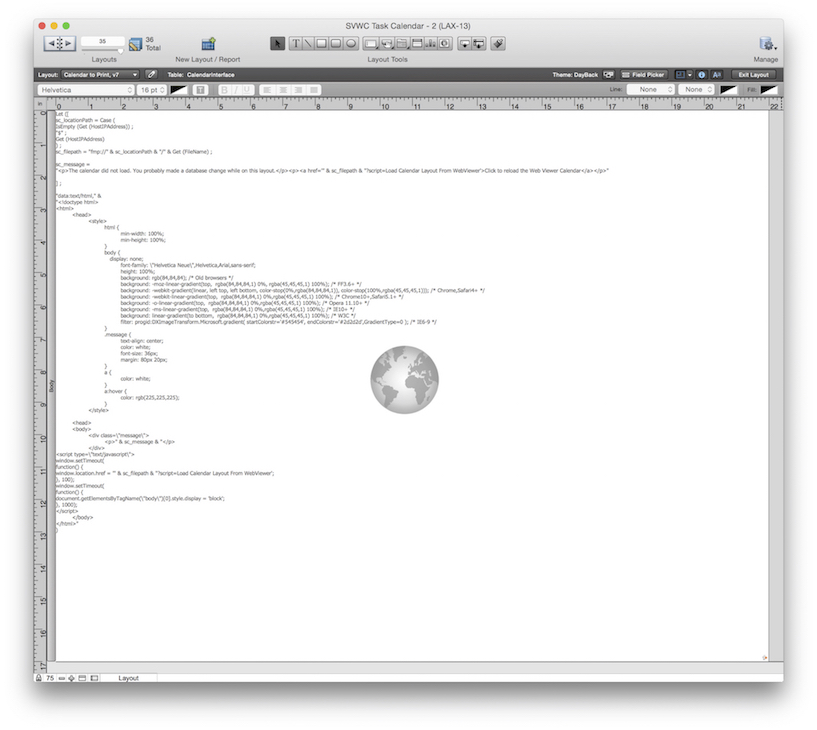The image size is (817, 730).
Task: Toggle the formatting bar Aa icon
Action: click(717, 75)
